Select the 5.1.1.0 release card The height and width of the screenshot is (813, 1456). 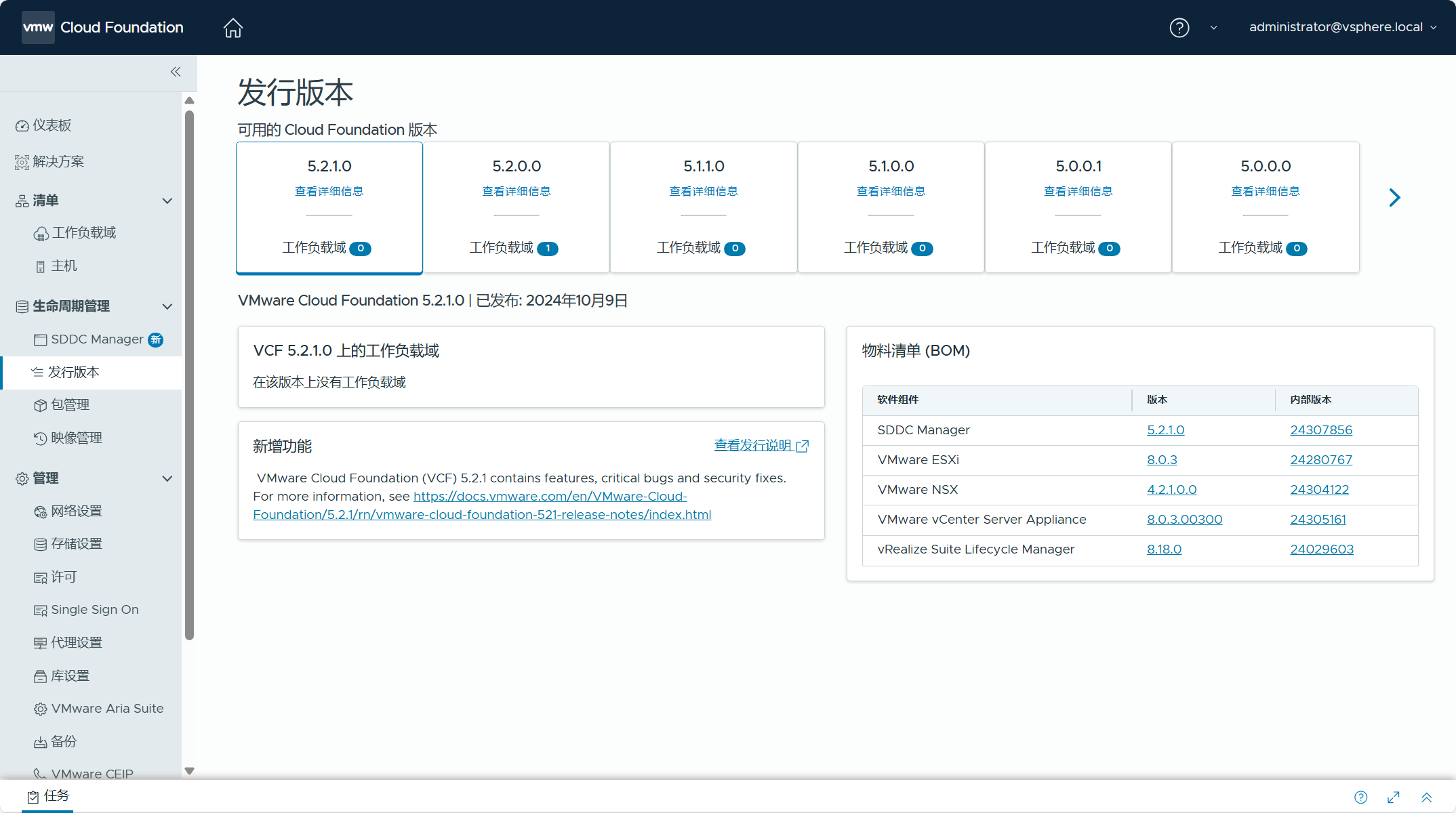(704, 207)
